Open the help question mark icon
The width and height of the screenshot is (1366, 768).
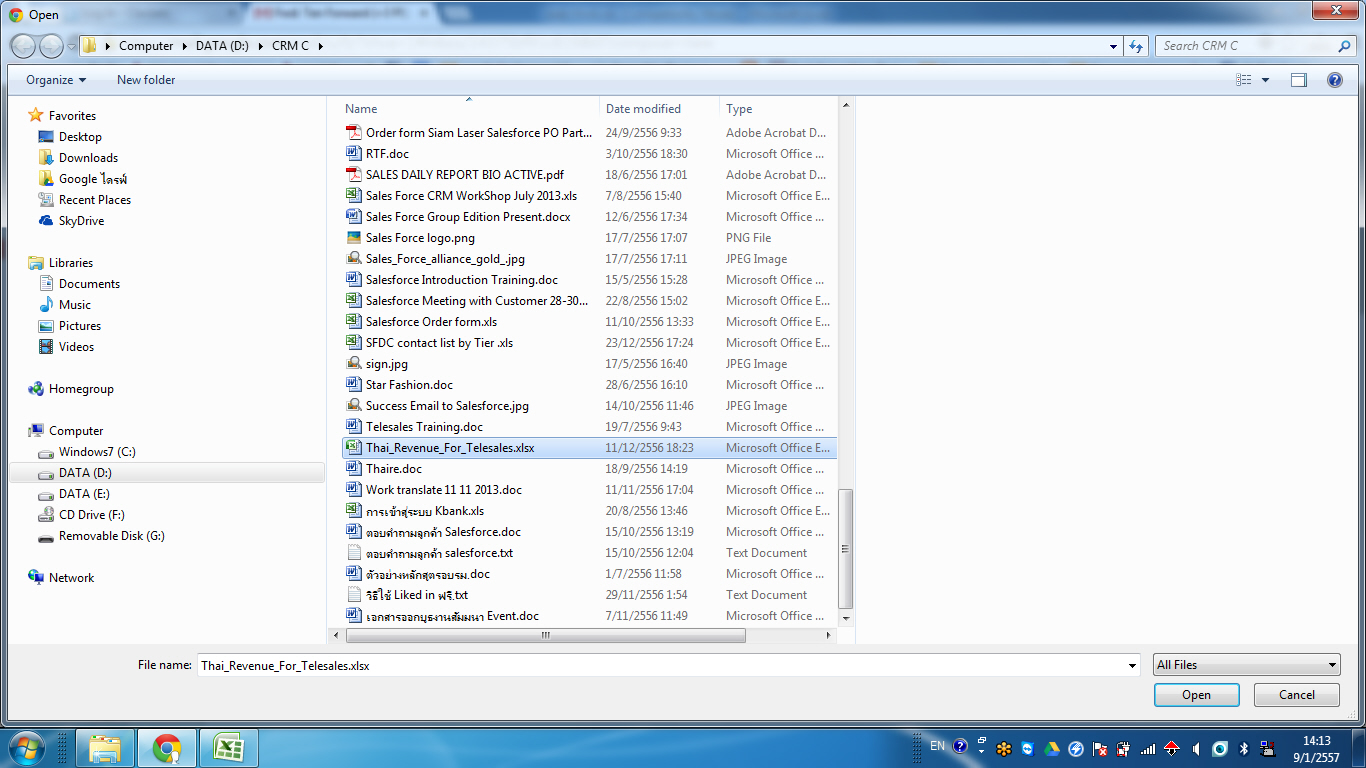pyautogui.click(x=1334, y=80)
